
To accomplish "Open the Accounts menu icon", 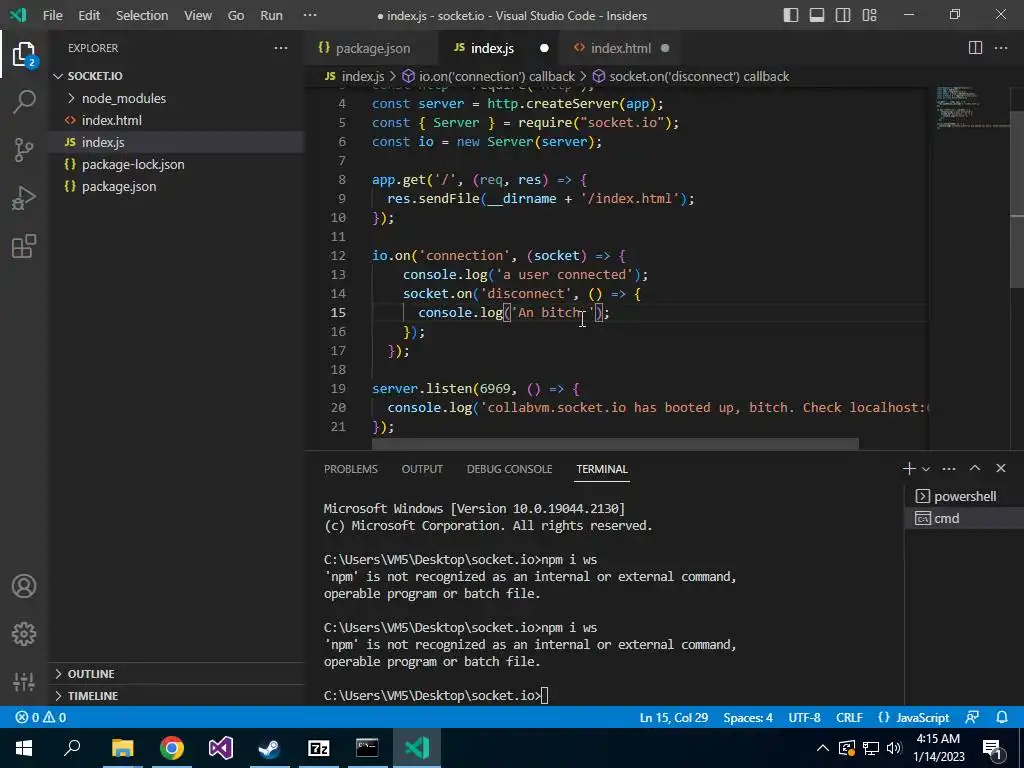I will point(24,586).
